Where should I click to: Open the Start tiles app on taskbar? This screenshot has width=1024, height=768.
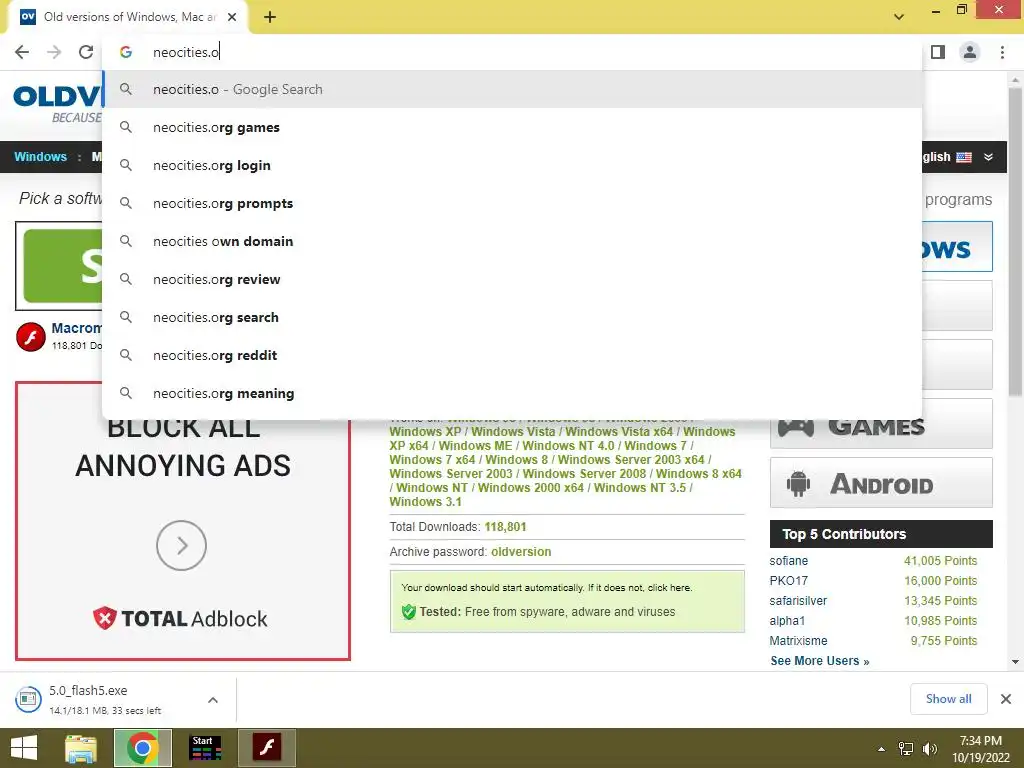tap(205, 748)
